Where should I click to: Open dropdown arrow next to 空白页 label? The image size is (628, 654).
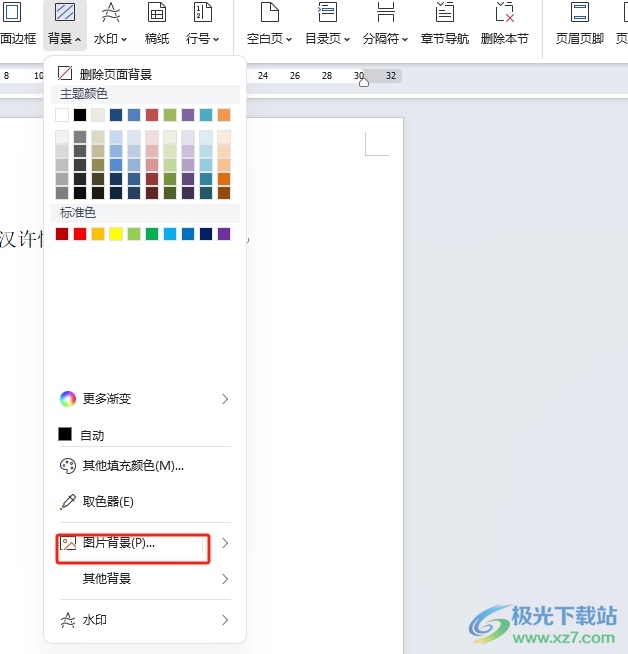point(289,40)
